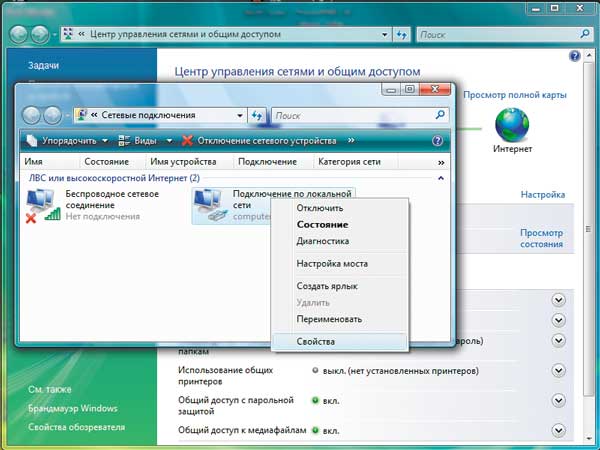Image resolution: width=600 pixels, height=450 pixels.
Task: Click refresh button beside the address bar
Action: 257,116
